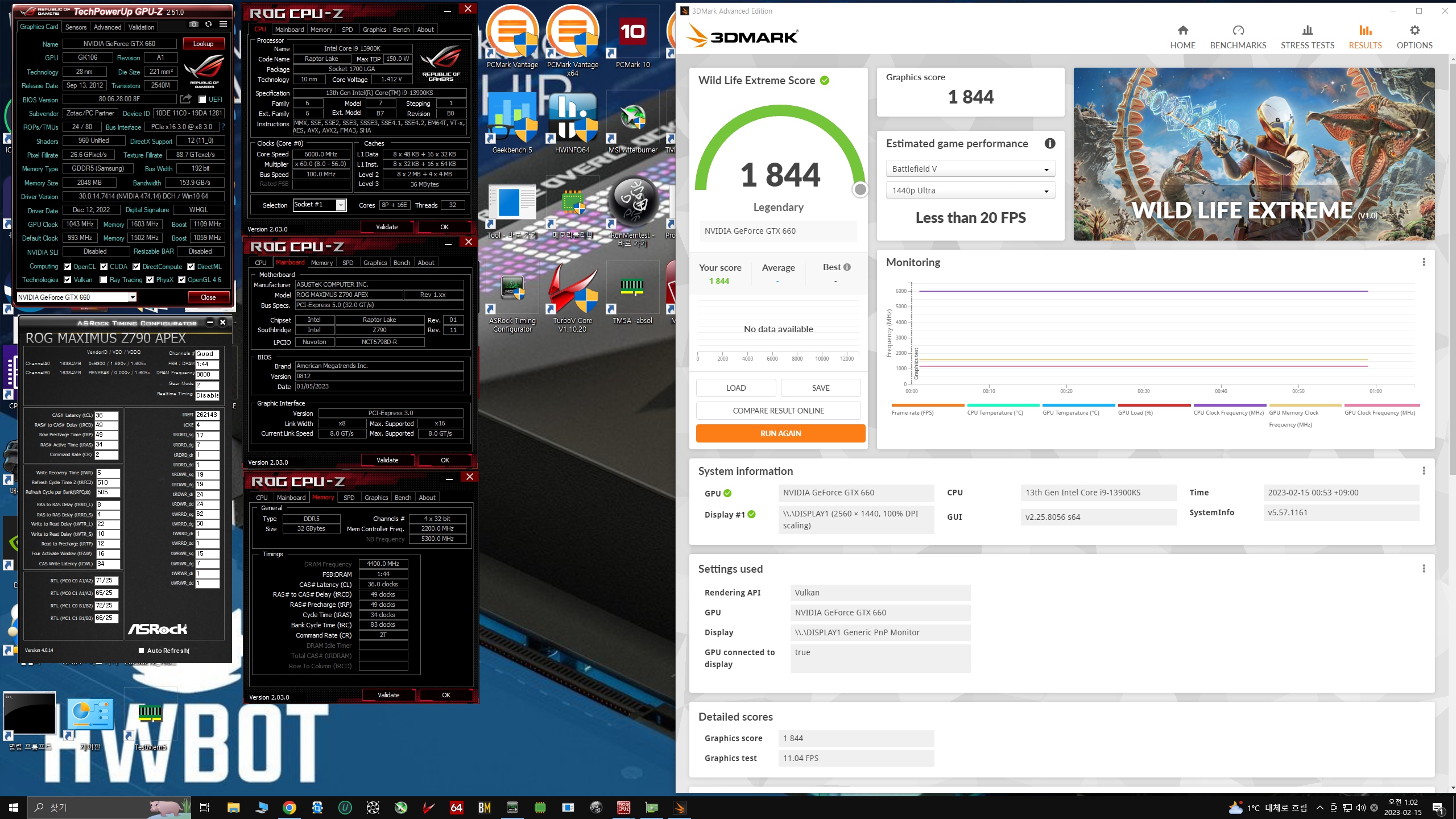Open the ASRock Timing Configurator desktop icon
The image size is (1456, 819).
pyautogui.click(x=512, y=297)
